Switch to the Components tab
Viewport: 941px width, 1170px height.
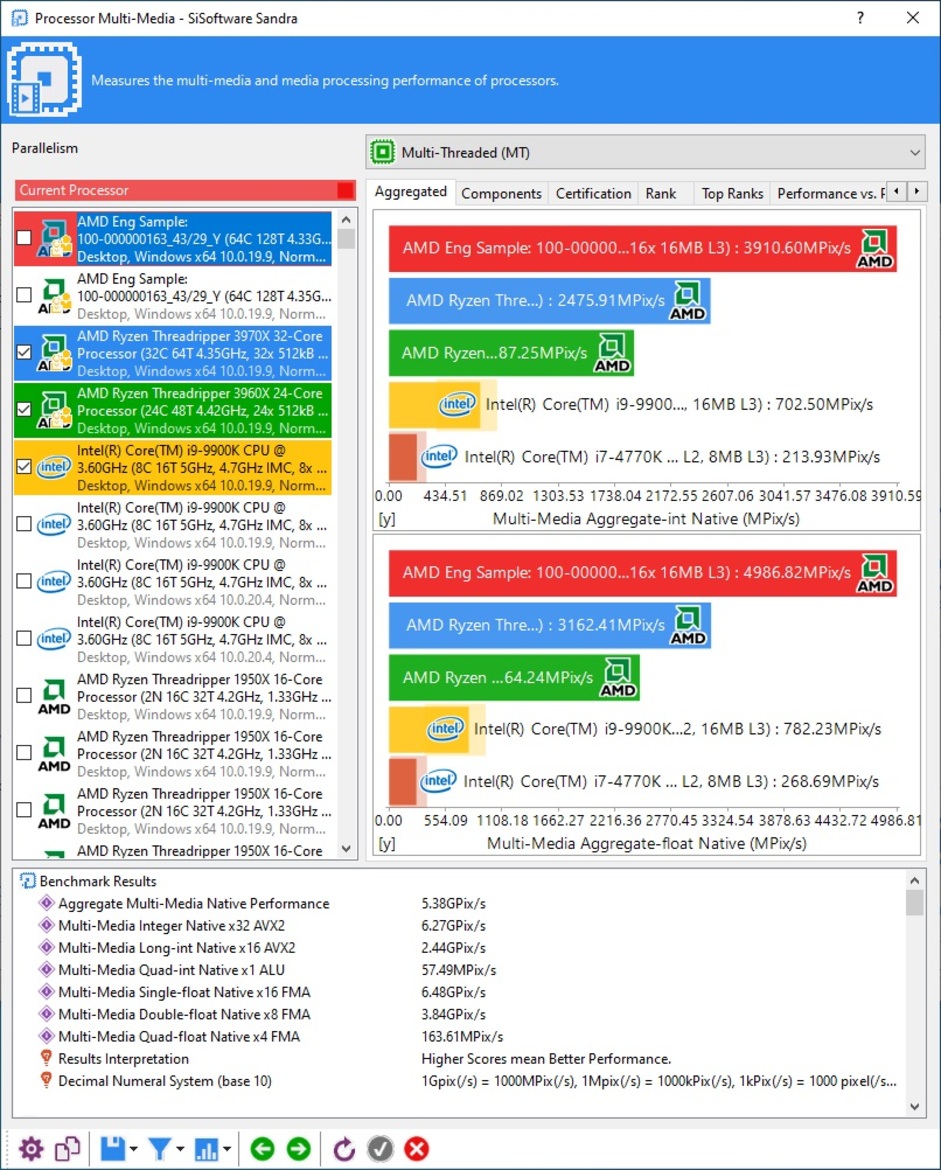coord(501,194)
